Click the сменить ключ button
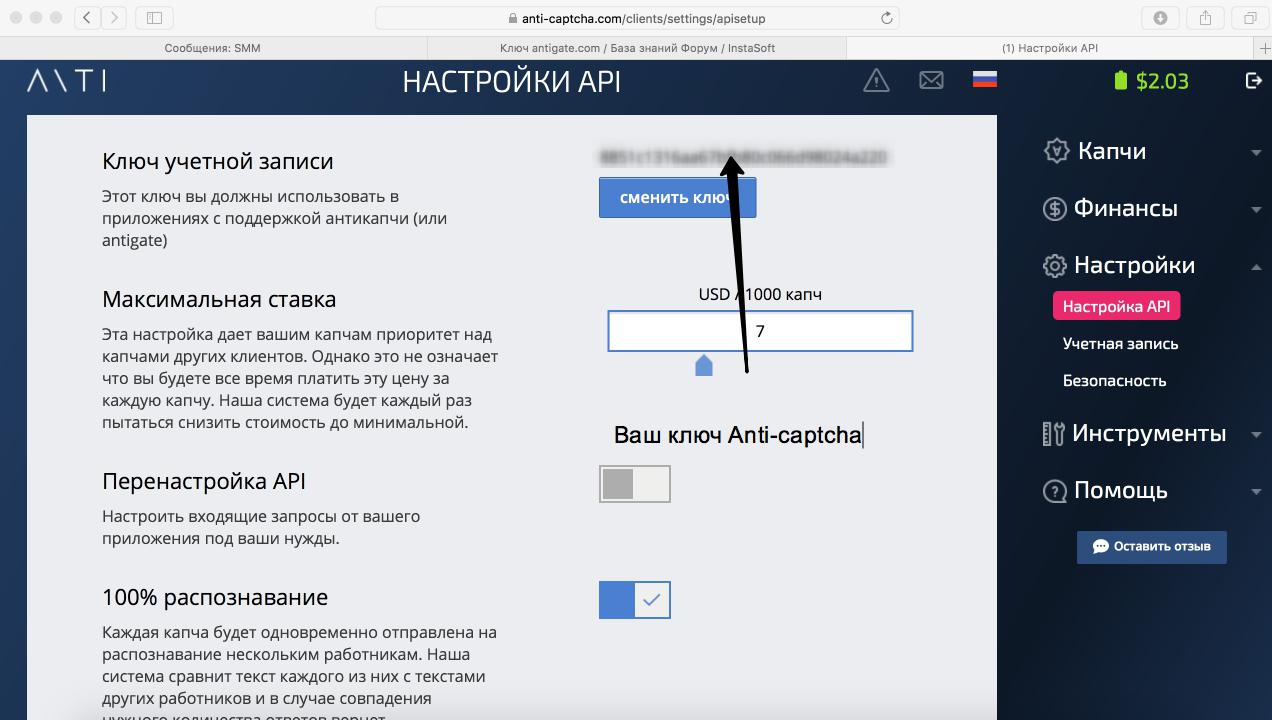The width and height of the screenshot is (1272, 720). tap(677, 197)
